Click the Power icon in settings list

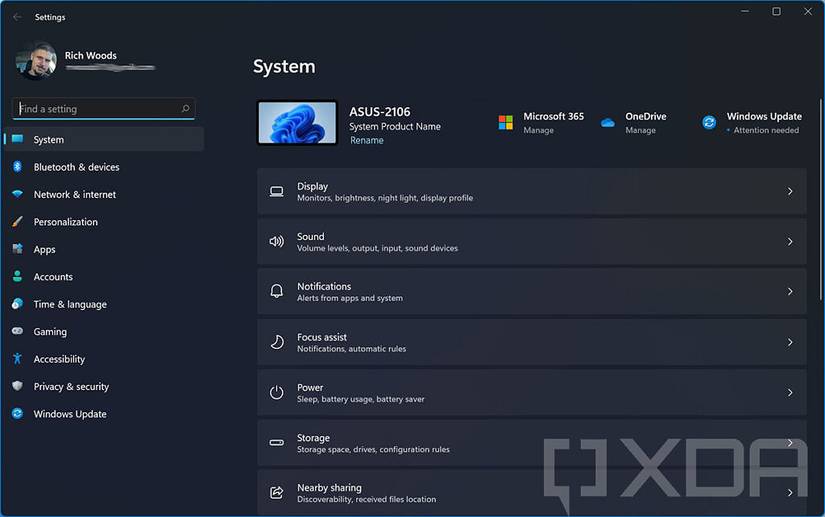(x=277, y=392)
